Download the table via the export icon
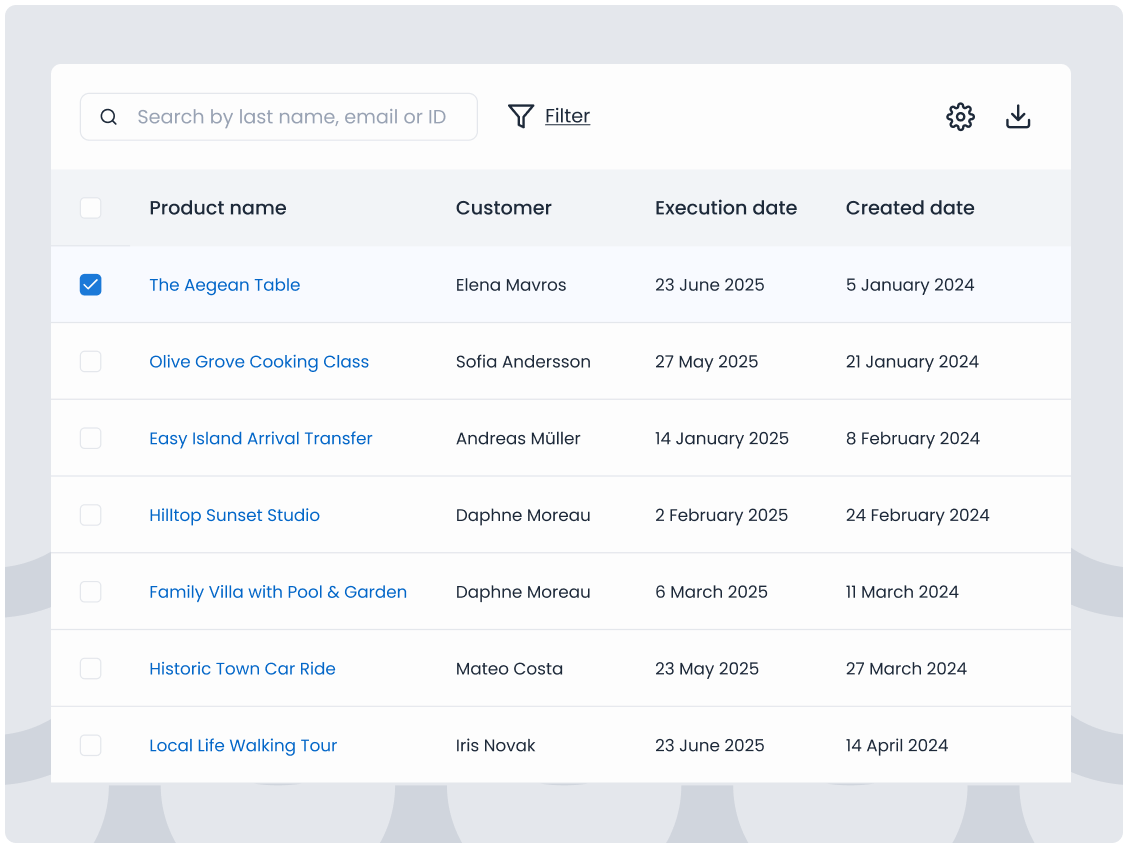Image resolution: width=1128 pixels, height=848 pixels. click(1017, 117)
